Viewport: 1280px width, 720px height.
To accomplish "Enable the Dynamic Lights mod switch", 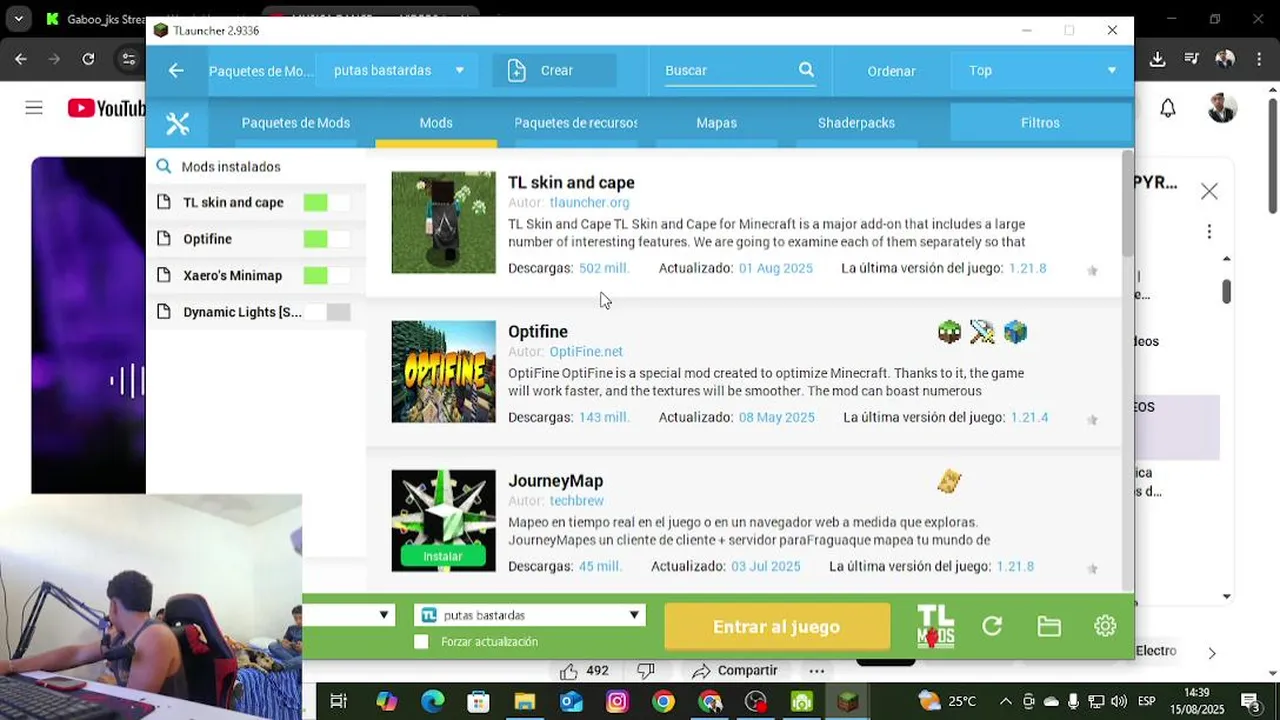I will click(327, 312).
